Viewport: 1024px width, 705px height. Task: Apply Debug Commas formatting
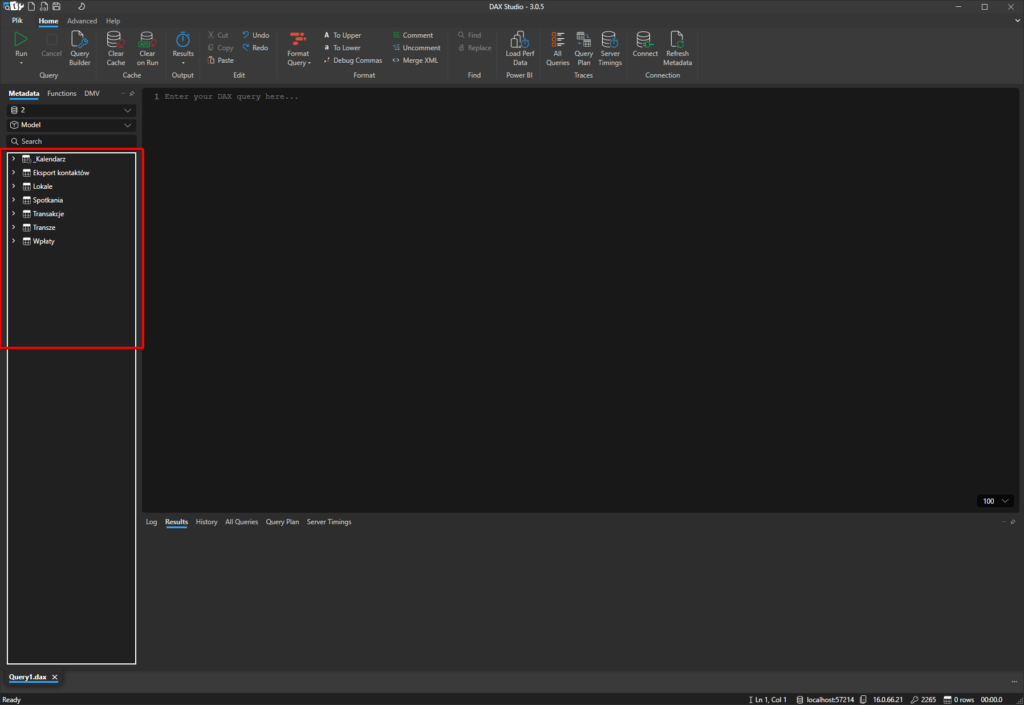353,60
